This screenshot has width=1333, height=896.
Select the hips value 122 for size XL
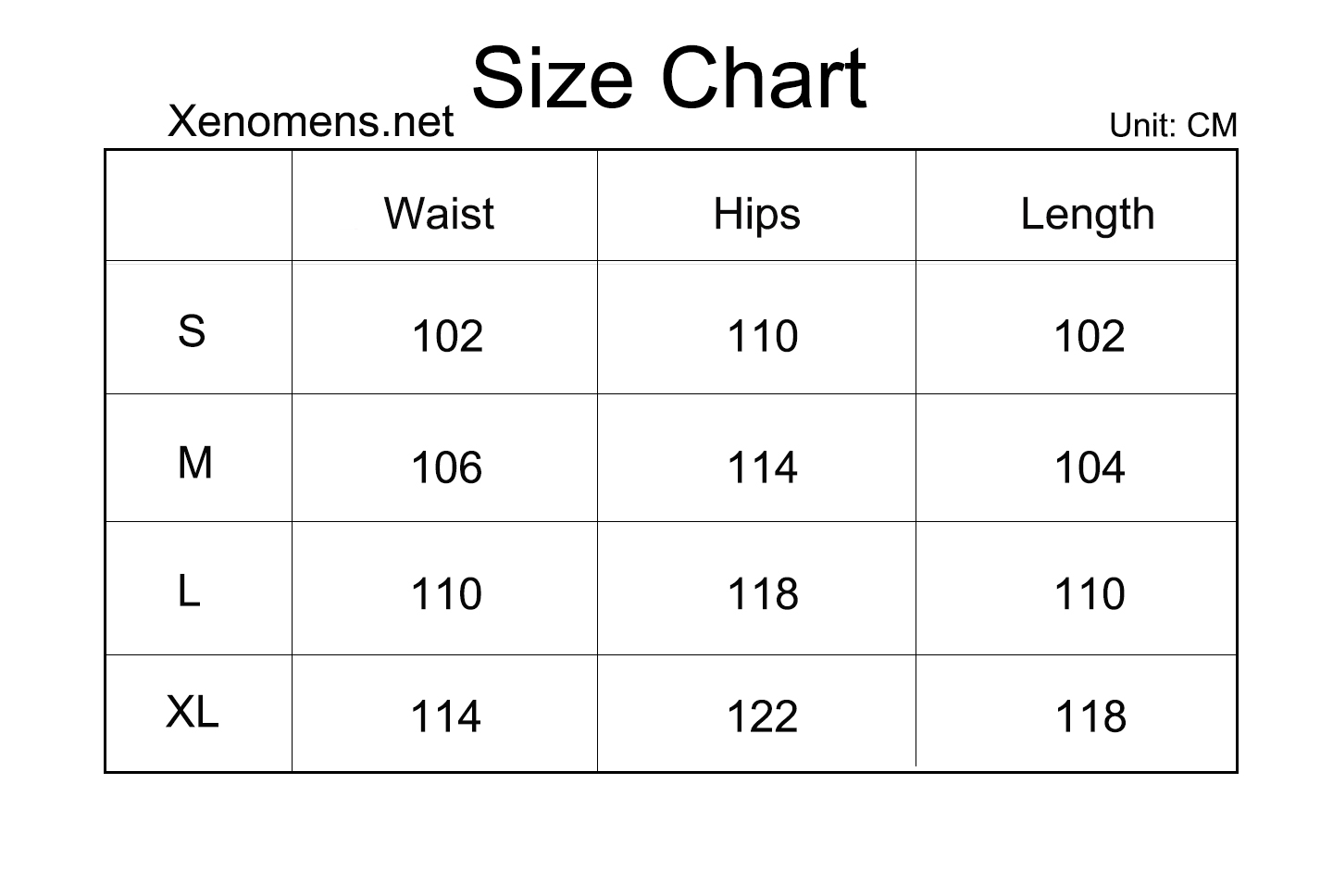[x=762, y=716]
